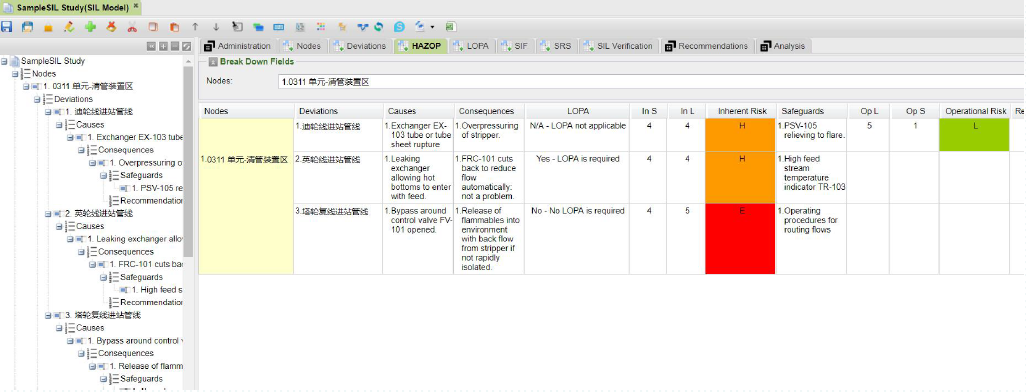Click the scissors cut icon
Screen dimensions: 1026x392
click(132, 27)
